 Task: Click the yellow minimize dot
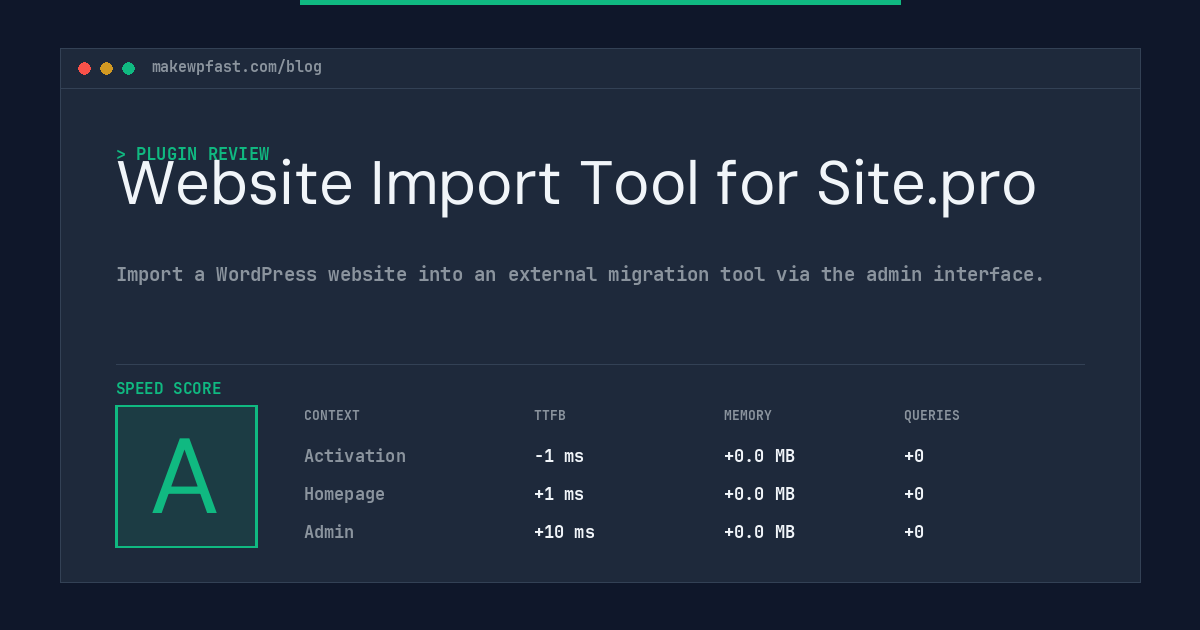point(106,68)
